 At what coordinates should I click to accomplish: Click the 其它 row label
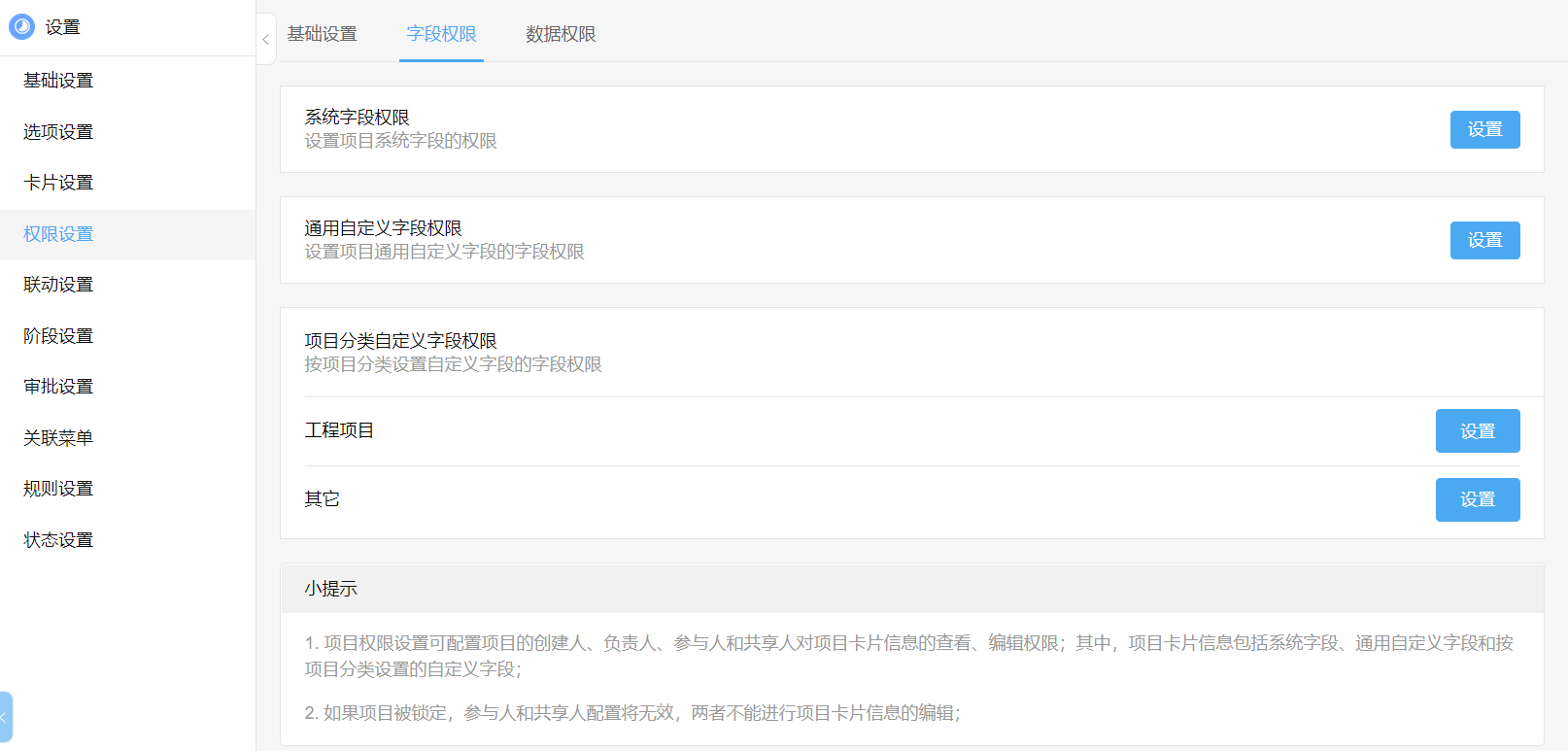pyautogui.click(x=322, y=499)
